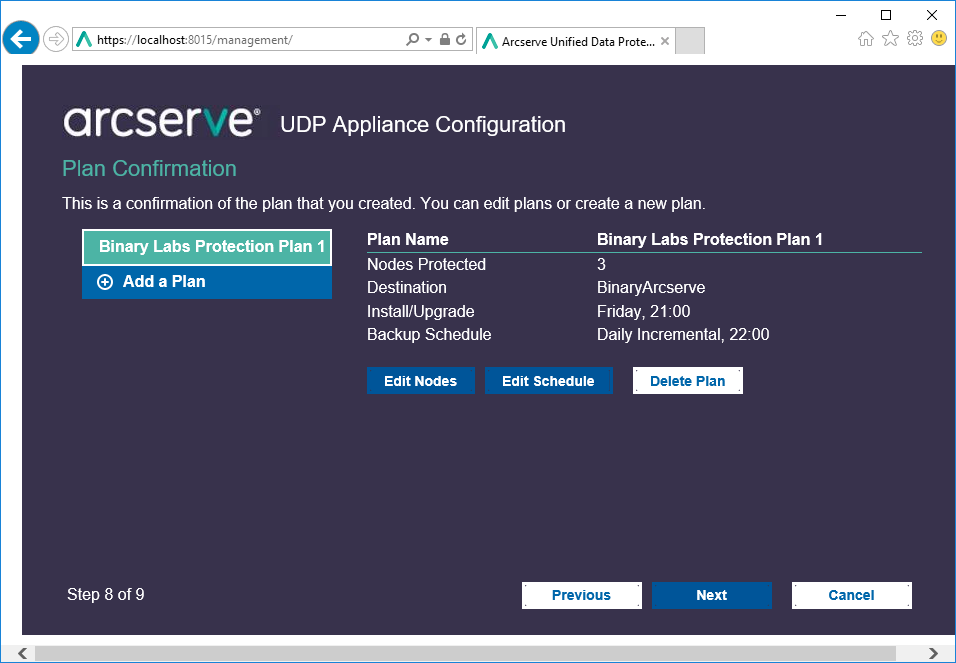Screen dimensions: 956x663
Task: Click Edit Nodes
Action: pyautogui.click(x=421, y=380)
